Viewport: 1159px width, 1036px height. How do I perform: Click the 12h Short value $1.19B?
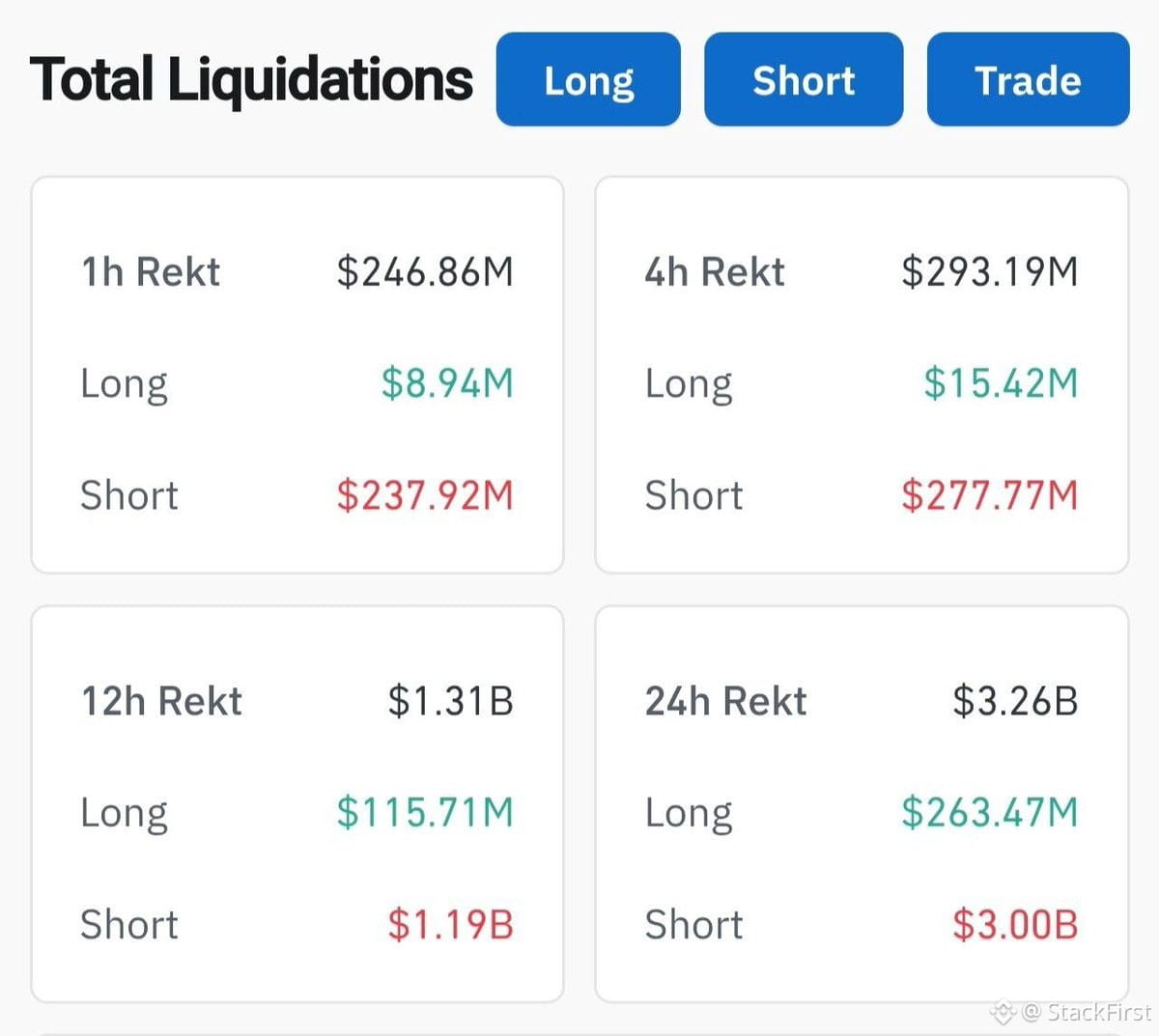(451, 924)
